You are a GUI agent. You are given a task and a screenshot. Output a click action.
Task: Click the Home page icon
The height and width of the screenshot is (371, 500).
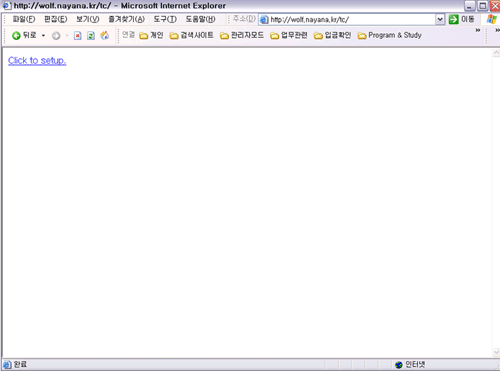(105, 35)
